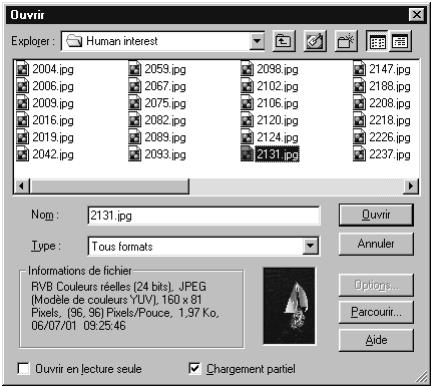Select file 2098.jpg
The height and width of the screenshot is (387, 431).
pos(269,69)
